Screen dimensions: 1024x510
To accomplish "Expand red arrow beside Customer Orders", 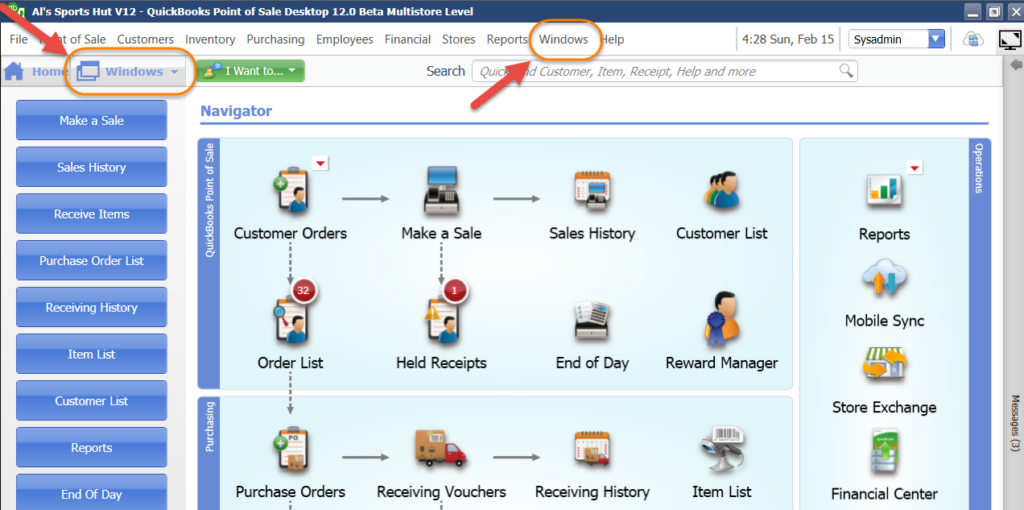I will (x=320, y=163).
